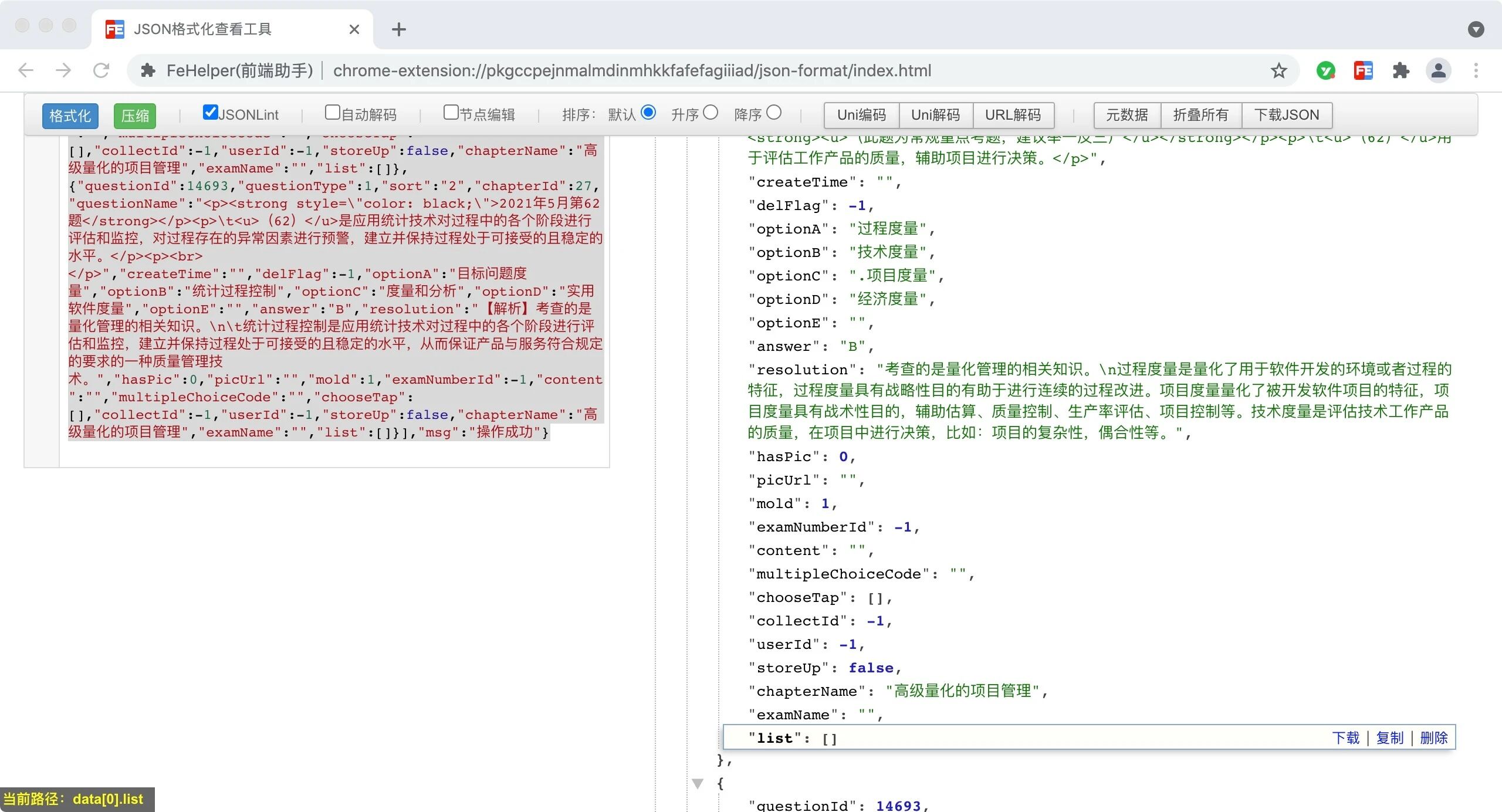The width and height of the screenshot is (1502, 812).
Task: Select 降序 sort radio button
Action: click(x=774, y=112)
